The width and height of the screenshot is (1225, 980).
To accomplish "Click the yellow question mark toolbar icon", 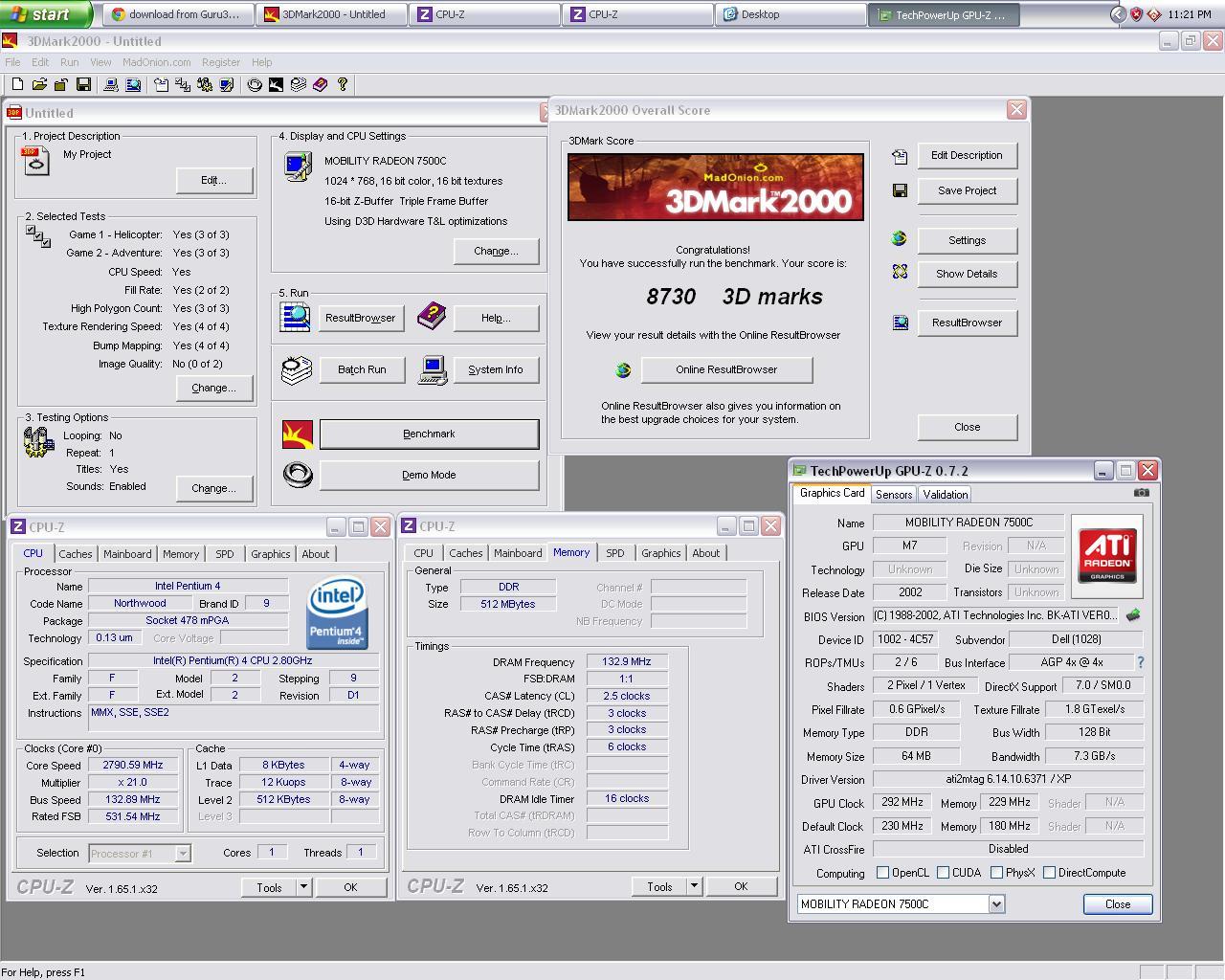I will click(343, 85).
